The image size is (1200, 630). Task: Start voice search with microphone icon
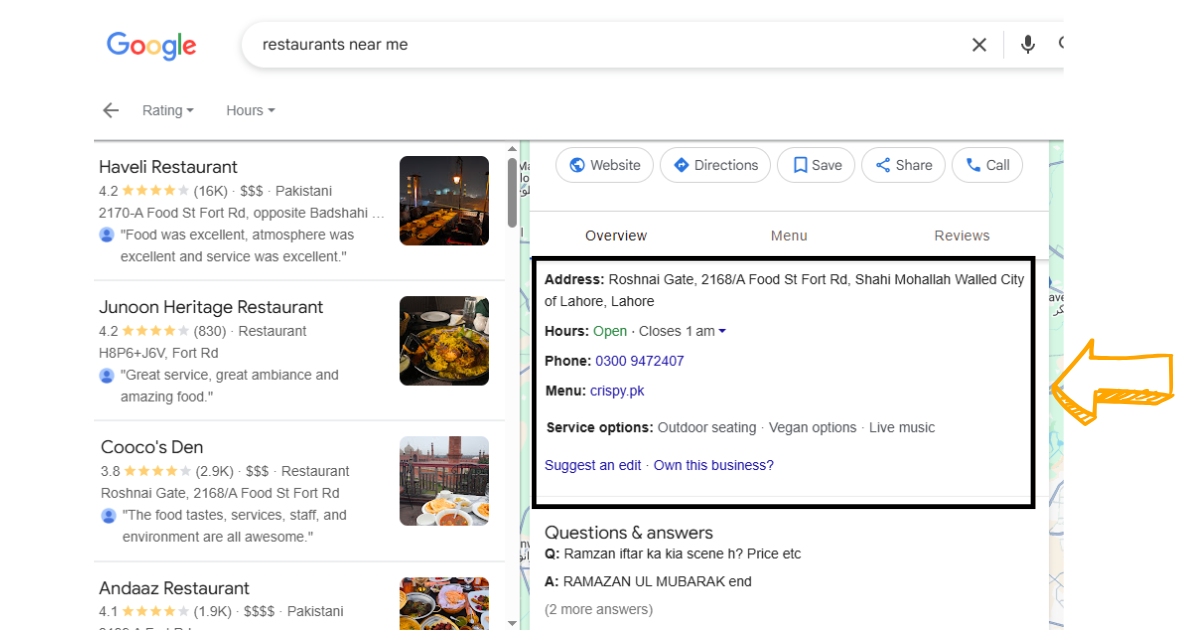click(1027, 45)
